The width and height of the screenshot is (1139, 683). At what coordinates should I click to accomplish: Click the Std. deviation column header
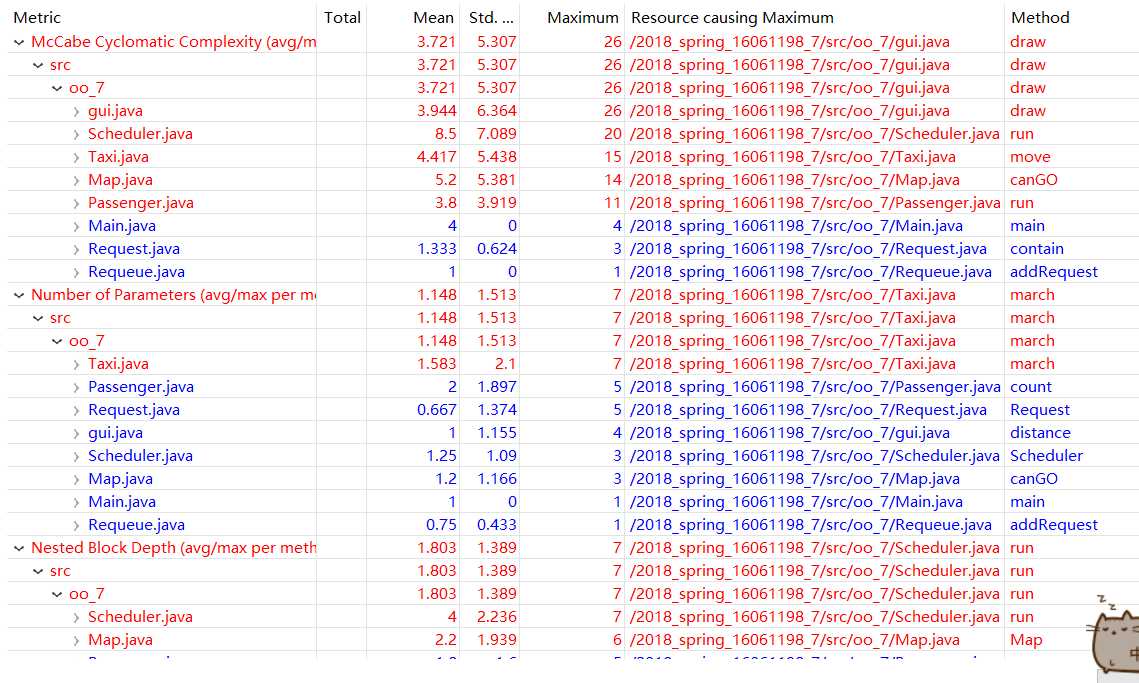[x=491, y=18]
